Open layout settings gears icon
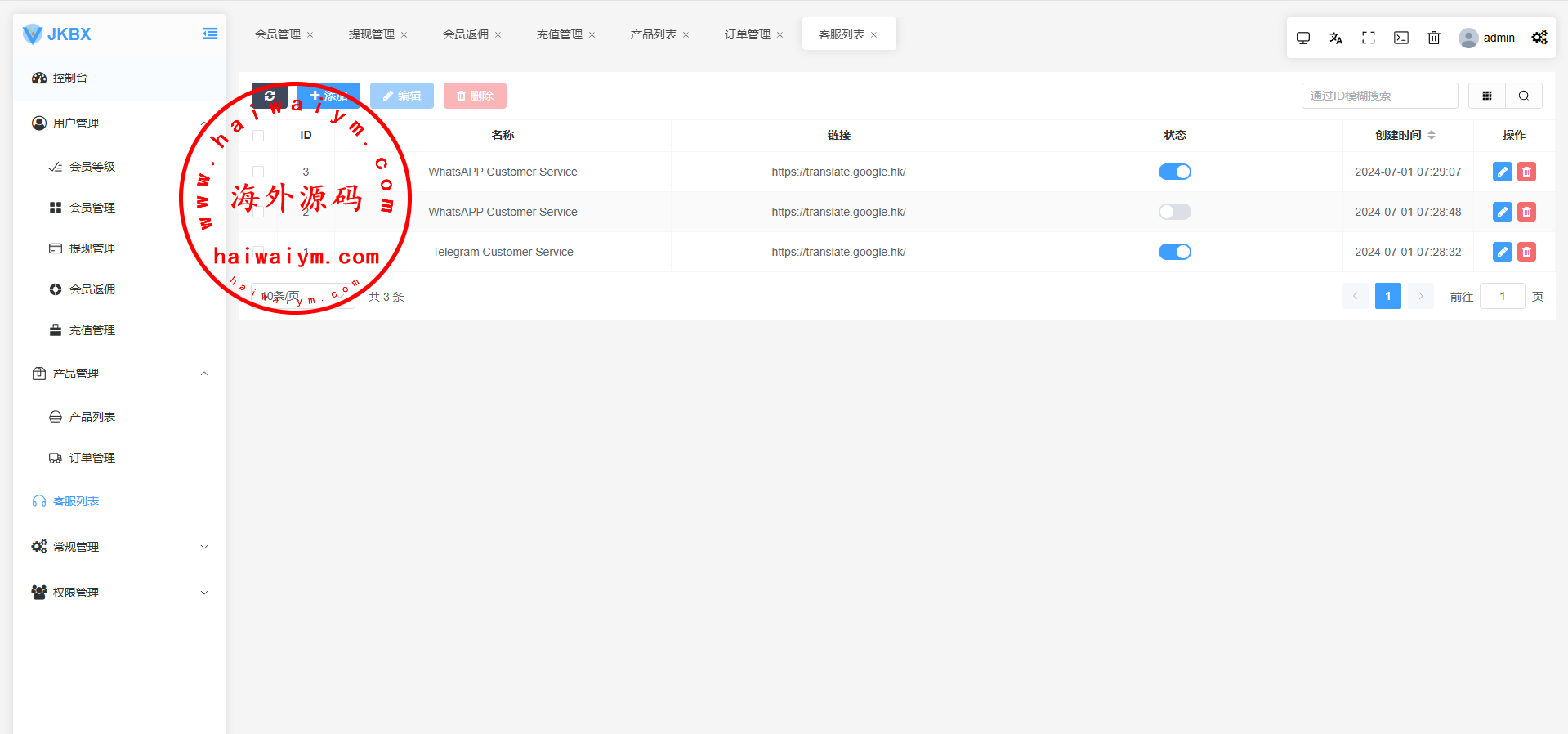The height and width of the screenshot is (734, 1568). tap(1539, 38)
